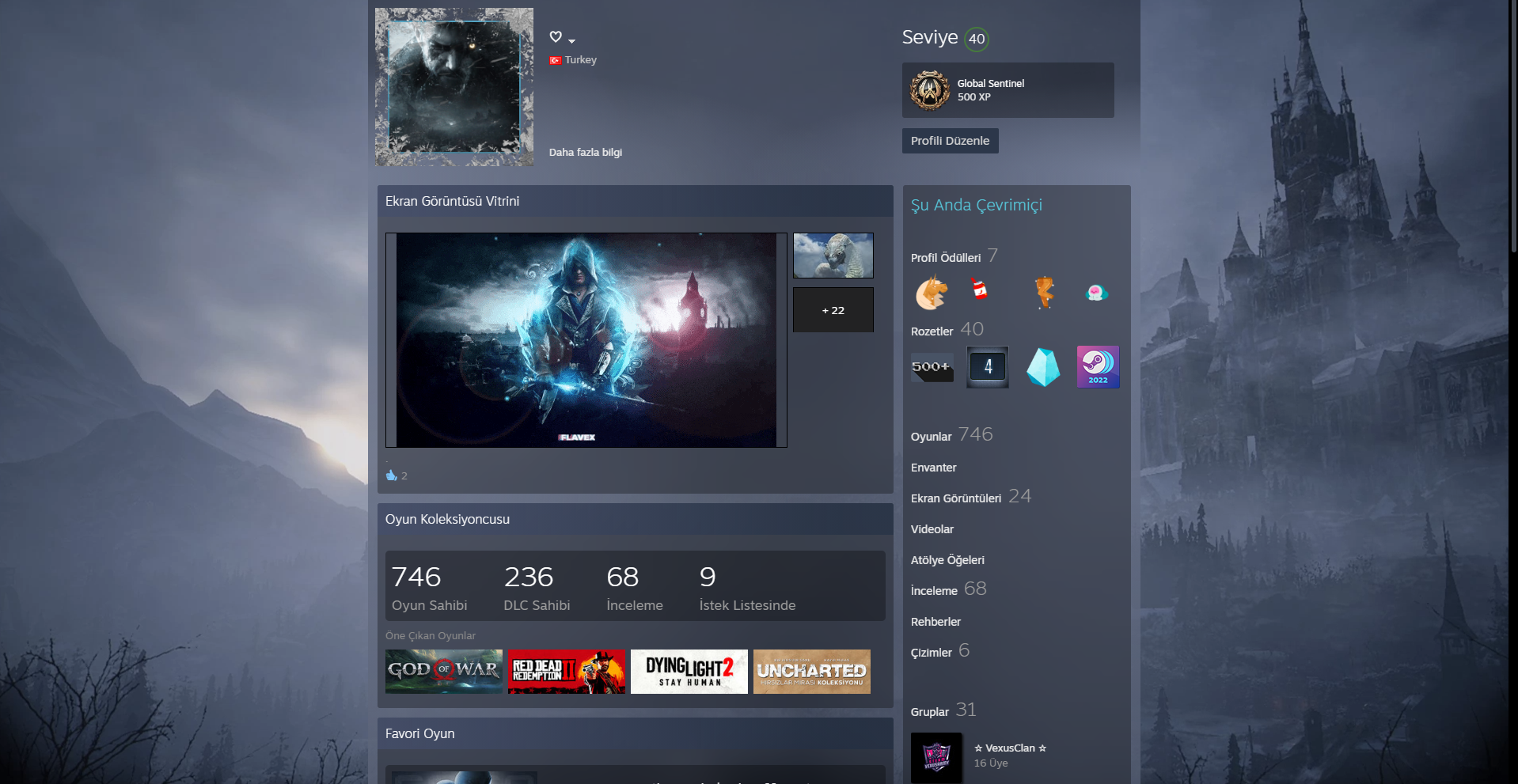View the Steam 2022 purple badge
The width and height of the screenshot is (1518, 784).
tap(1099, 367)
